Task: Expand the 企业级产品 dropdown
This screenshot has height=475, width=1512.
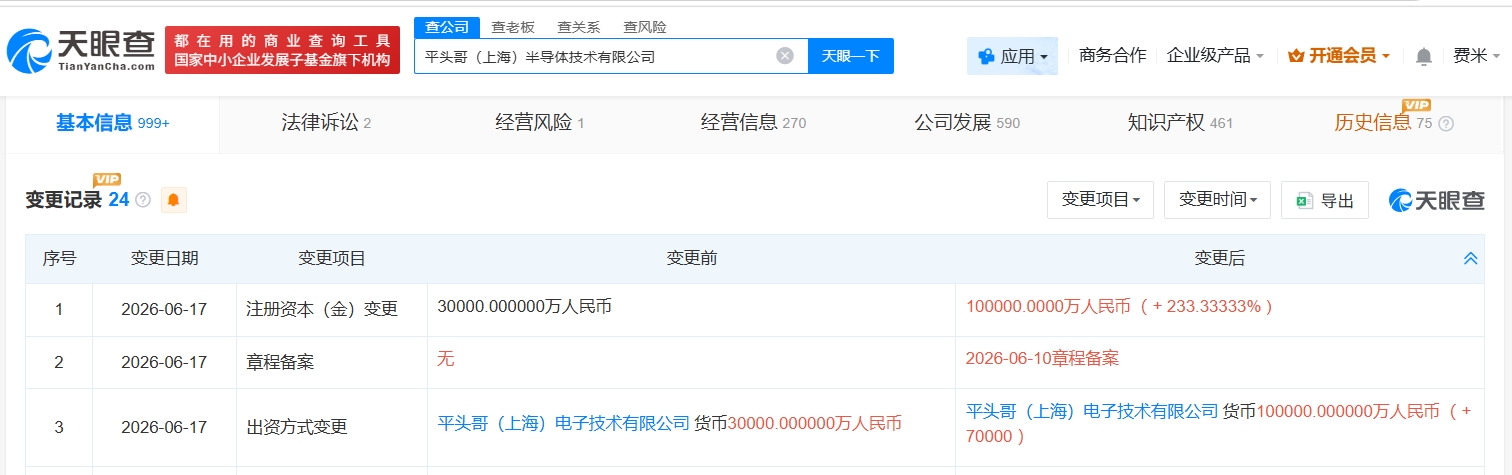Action: (x=1215, y=56)
